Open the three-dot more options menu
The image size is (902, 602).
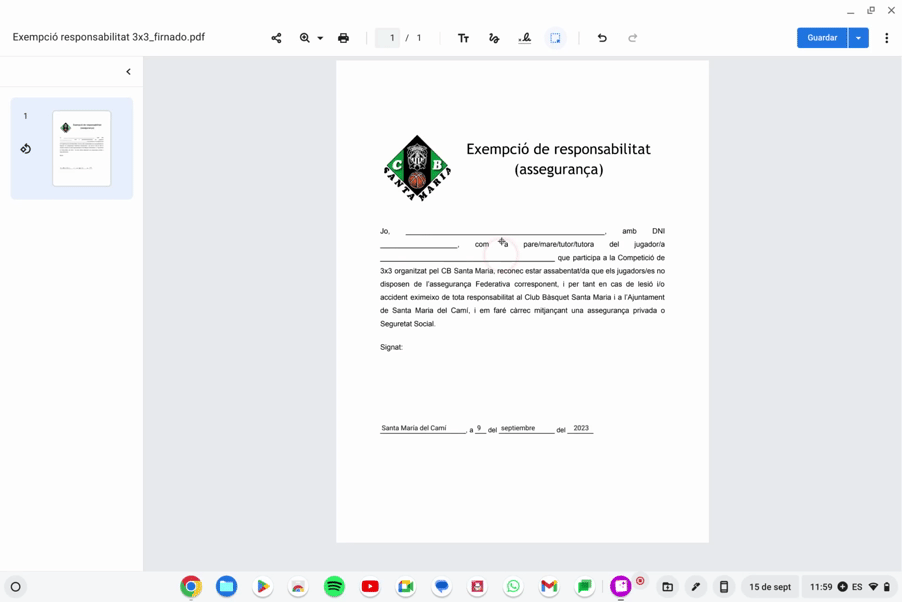pos(886,38)
